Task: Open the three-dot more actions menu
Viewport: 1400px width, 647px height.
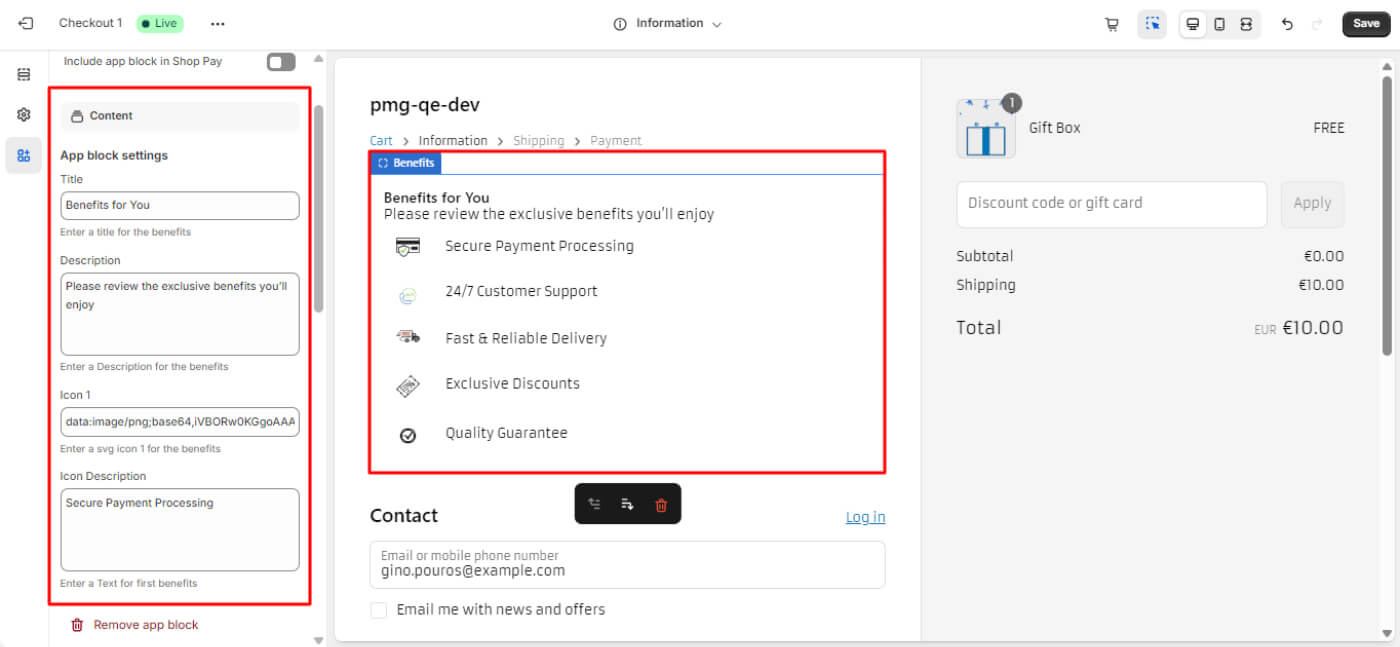Action: point(217,24)
